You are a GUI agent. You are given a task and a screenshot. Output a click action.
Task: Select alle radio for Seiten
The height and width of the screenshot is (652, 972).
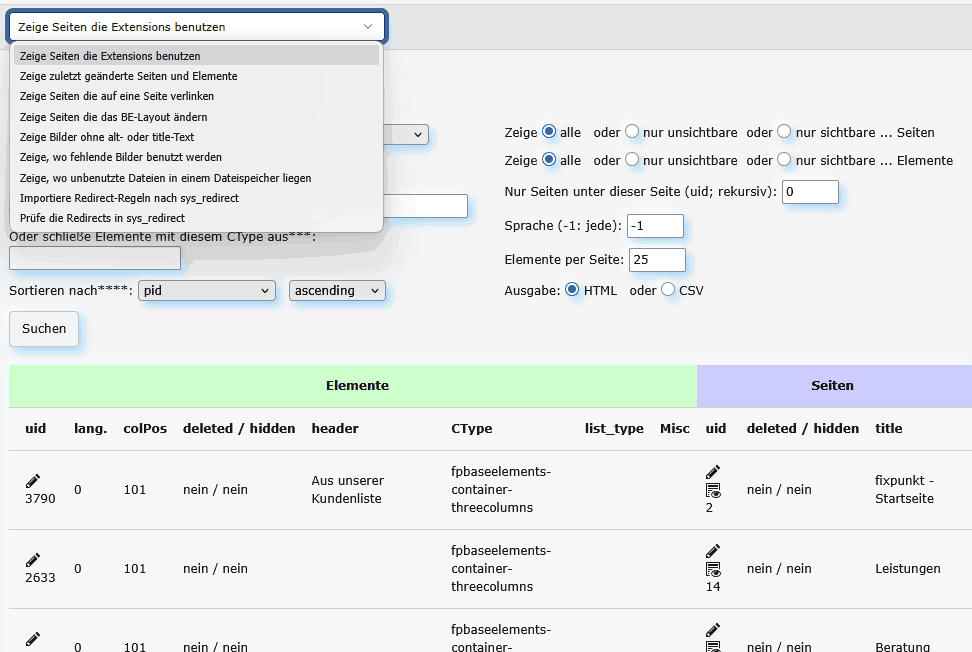coord(549,131)
